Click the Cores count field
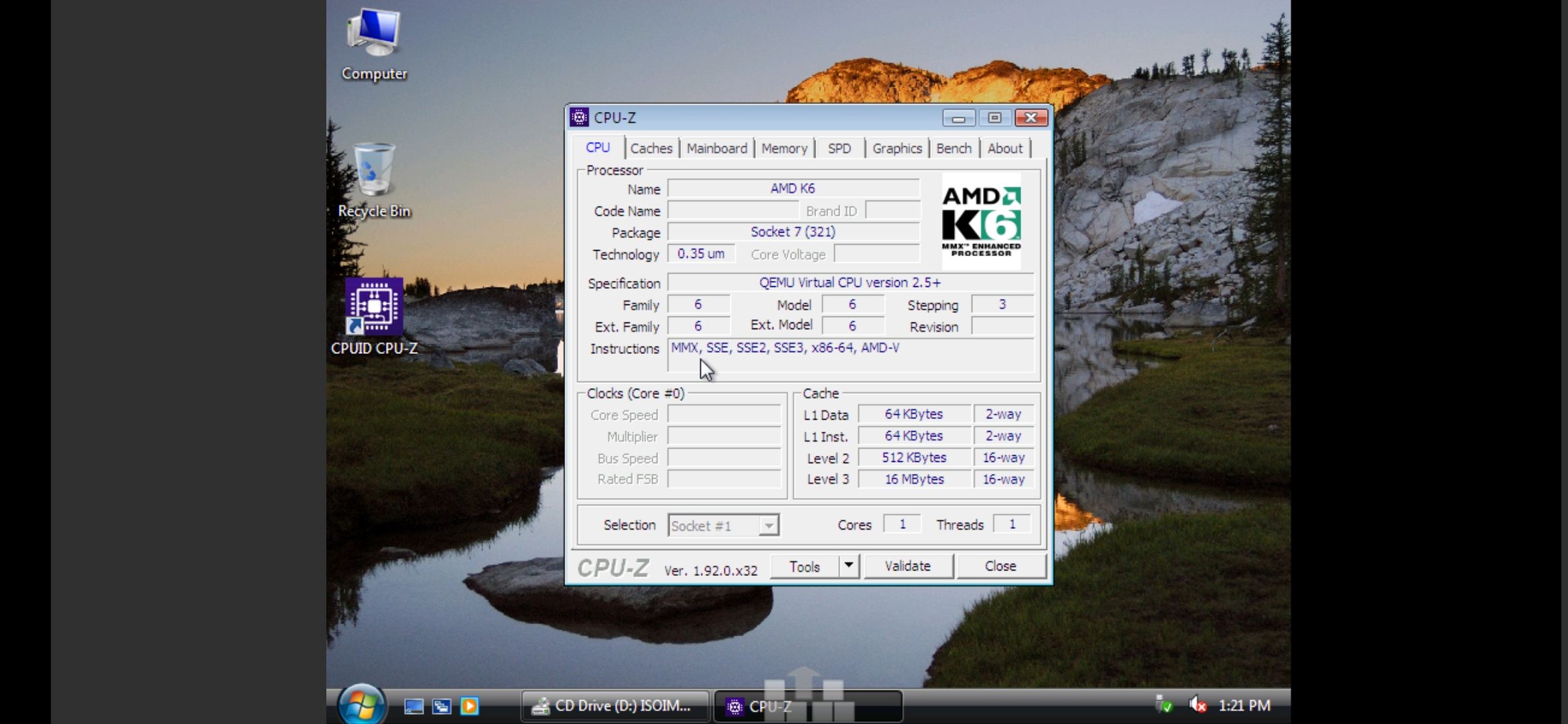1568x724 pixels. pyautogui.click(x=902, y=524)
